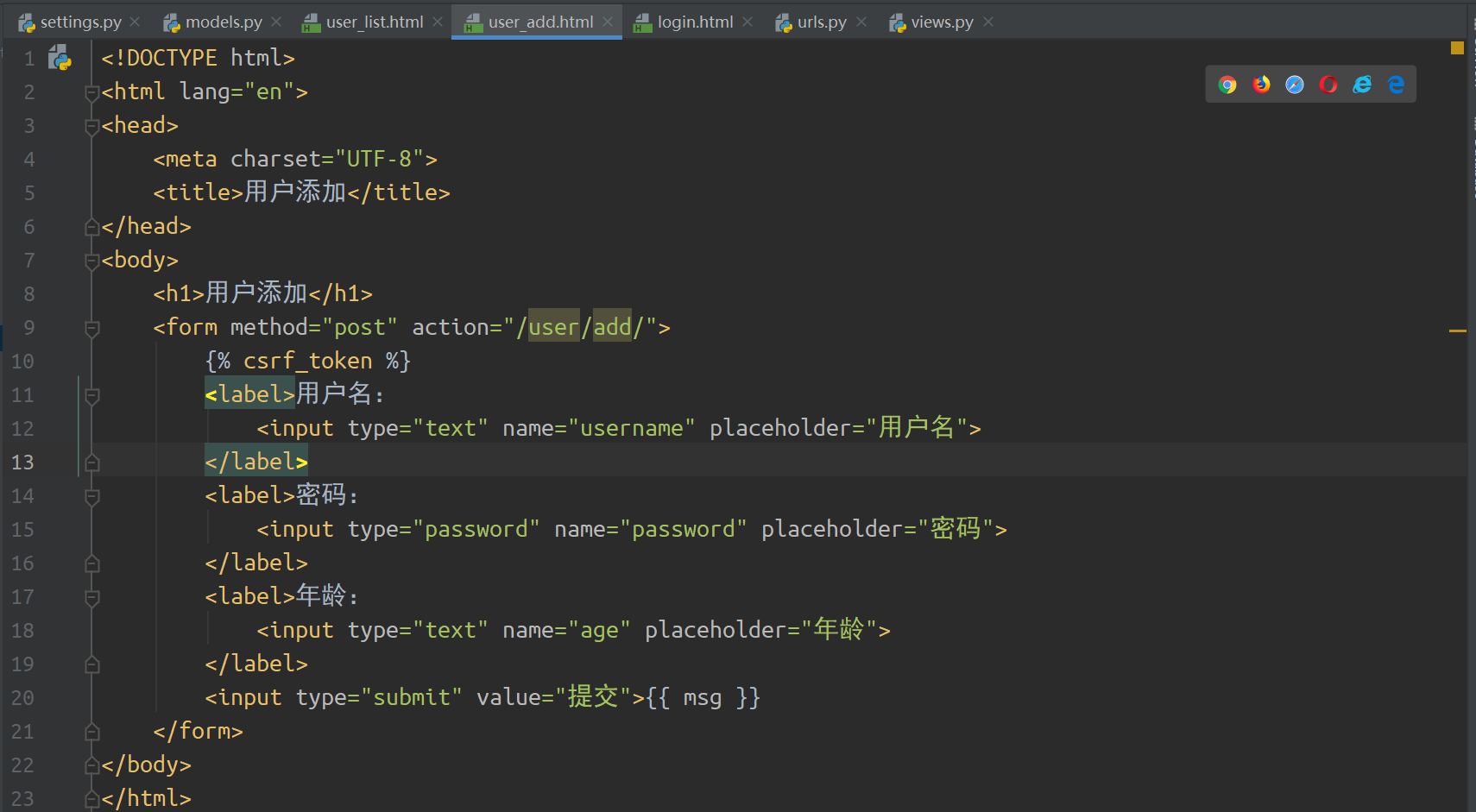Image resolution: width=1476 pixels, height=812 pixels.
Task: Open page in Opera browser icon
Action: pyautogui.click(x=1328, y=85)
